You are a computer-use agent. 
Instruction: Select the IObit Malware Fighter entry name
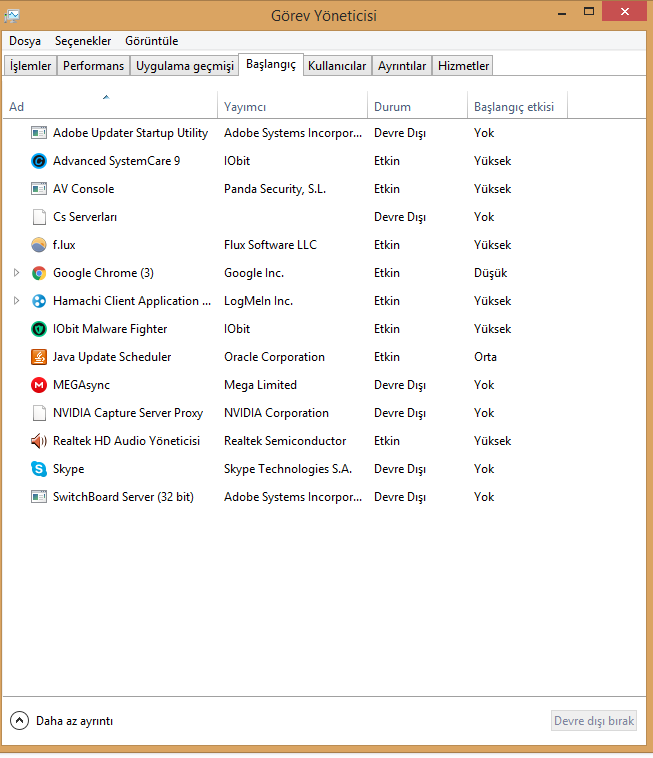click(110, 329)
